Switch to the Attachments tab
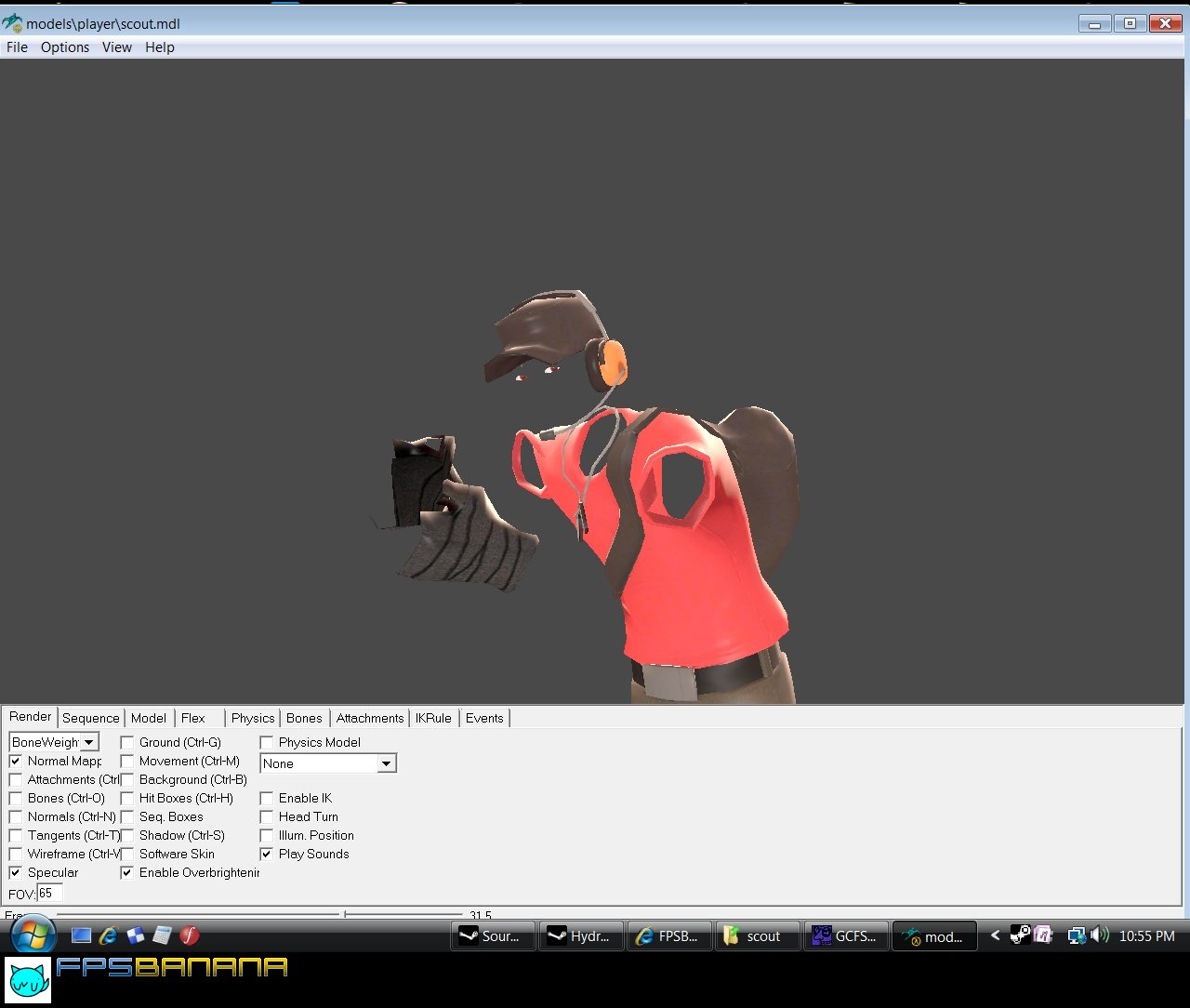 point(370,718)
